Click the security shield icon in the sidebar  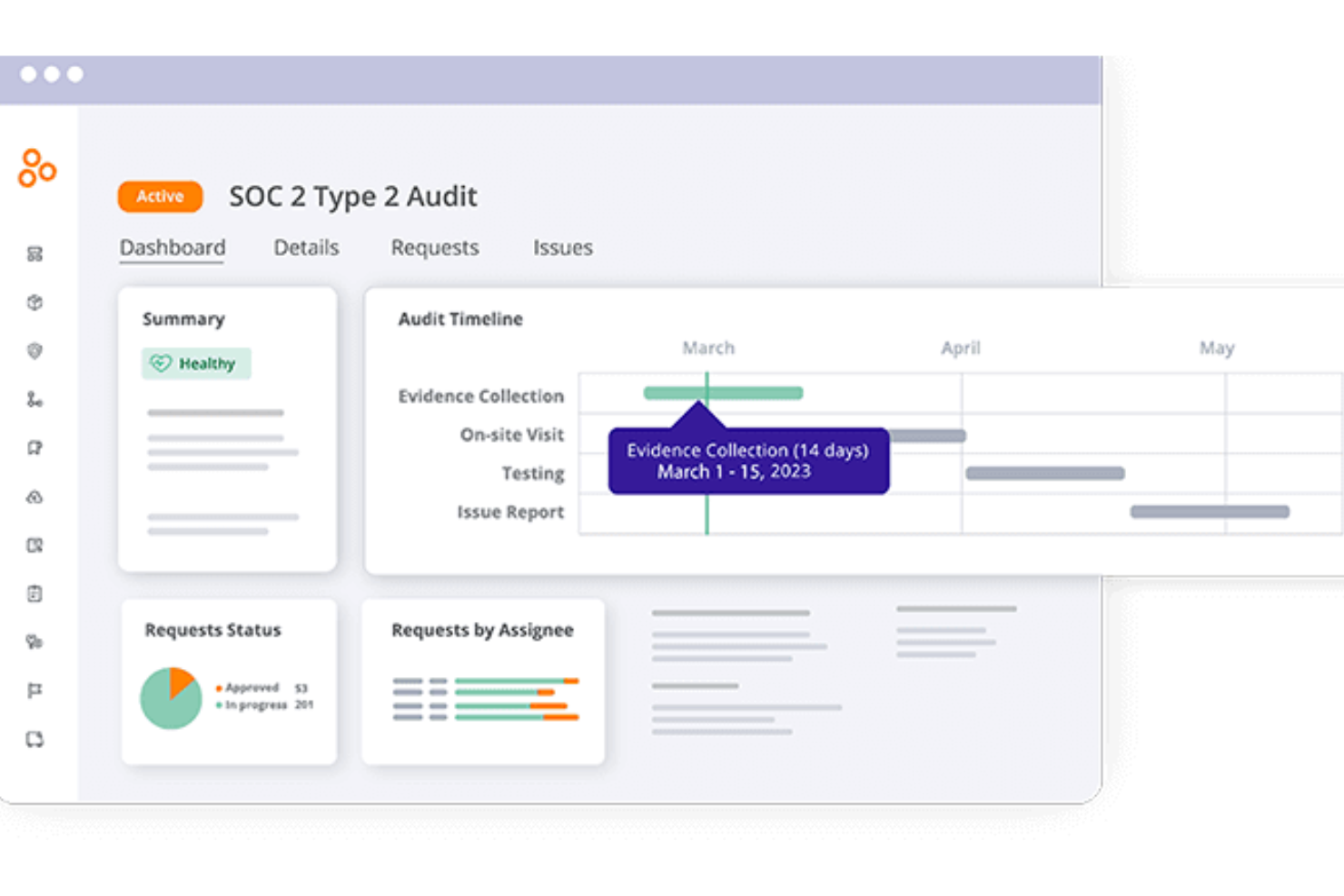[35, 351]
